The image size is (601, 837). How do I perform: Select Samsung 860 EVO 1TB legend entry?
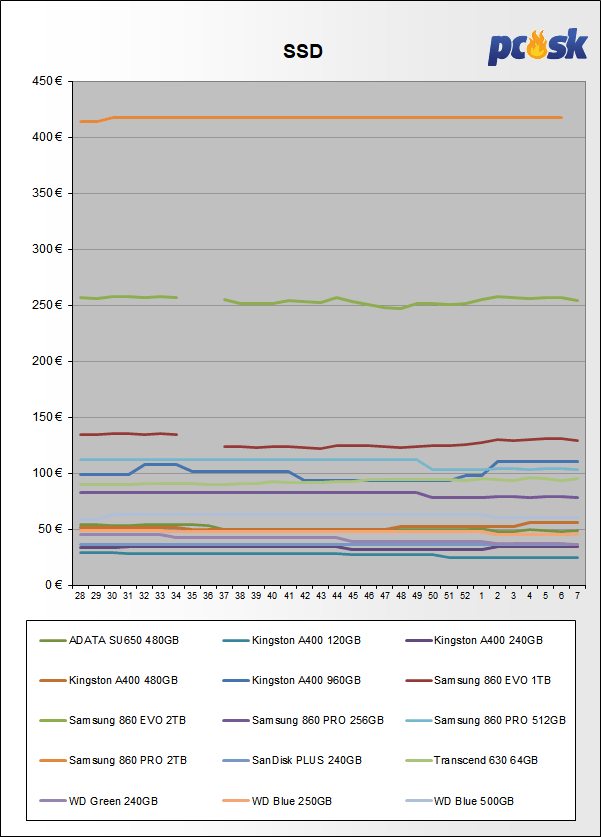(x=478, y=680)
